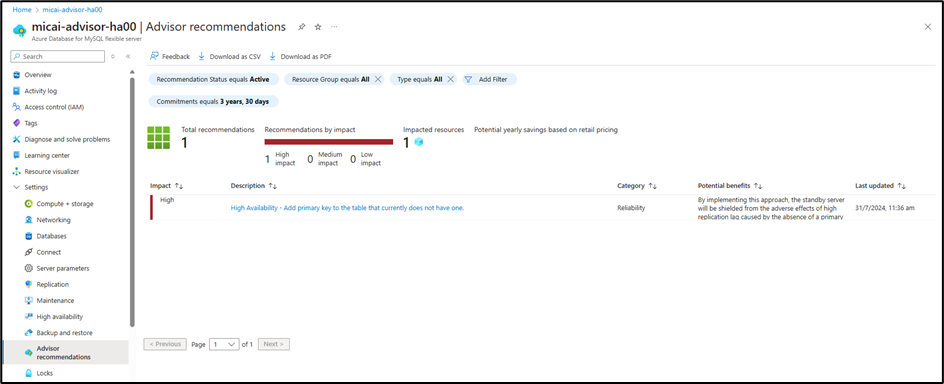Image resolution: width=944 pixels, height=384 pixels.
Task: Pin the Advisor recommendations page
Action: (302, 27)
